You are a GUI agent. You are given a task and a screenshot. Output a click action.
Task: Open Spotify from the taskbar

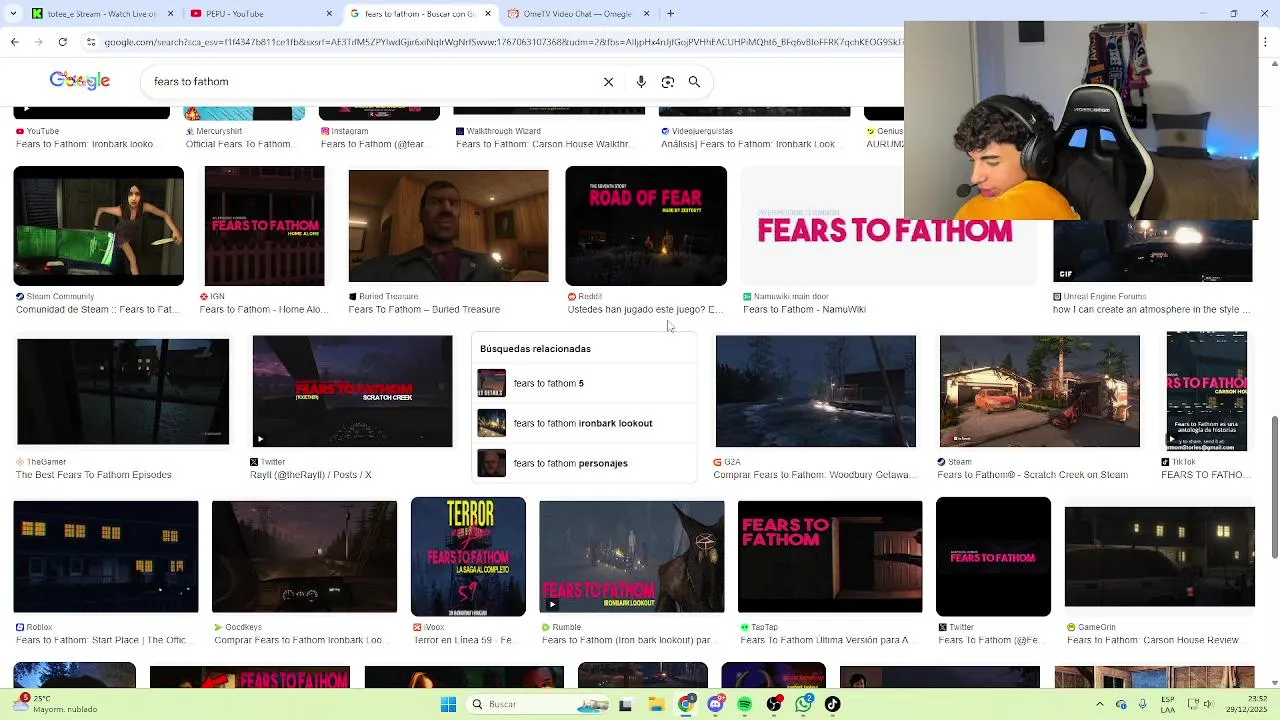[x=744, y=705]
